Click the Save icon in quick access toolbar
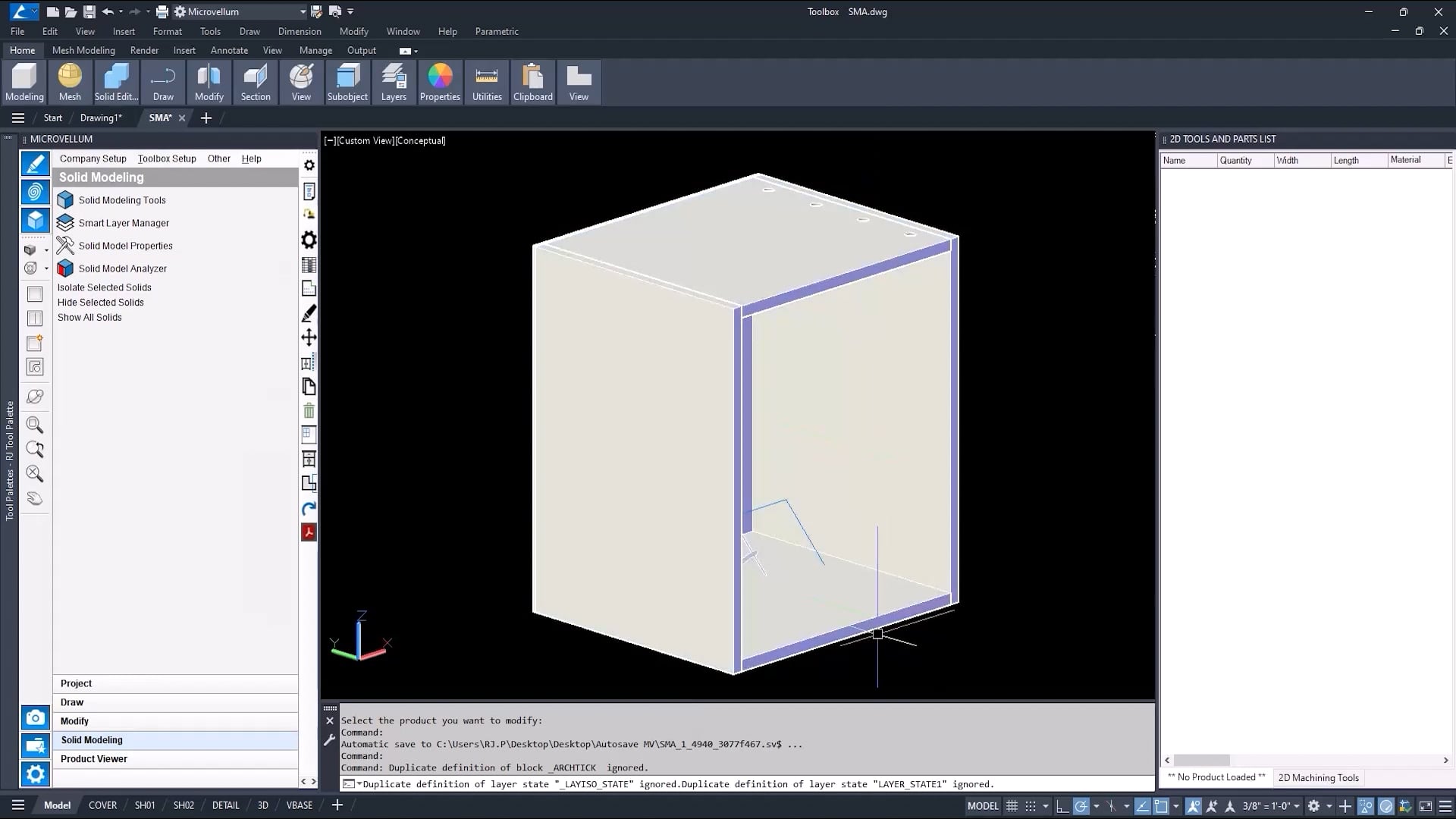Viewport: 1456px width, 819px height. point(89,11)
